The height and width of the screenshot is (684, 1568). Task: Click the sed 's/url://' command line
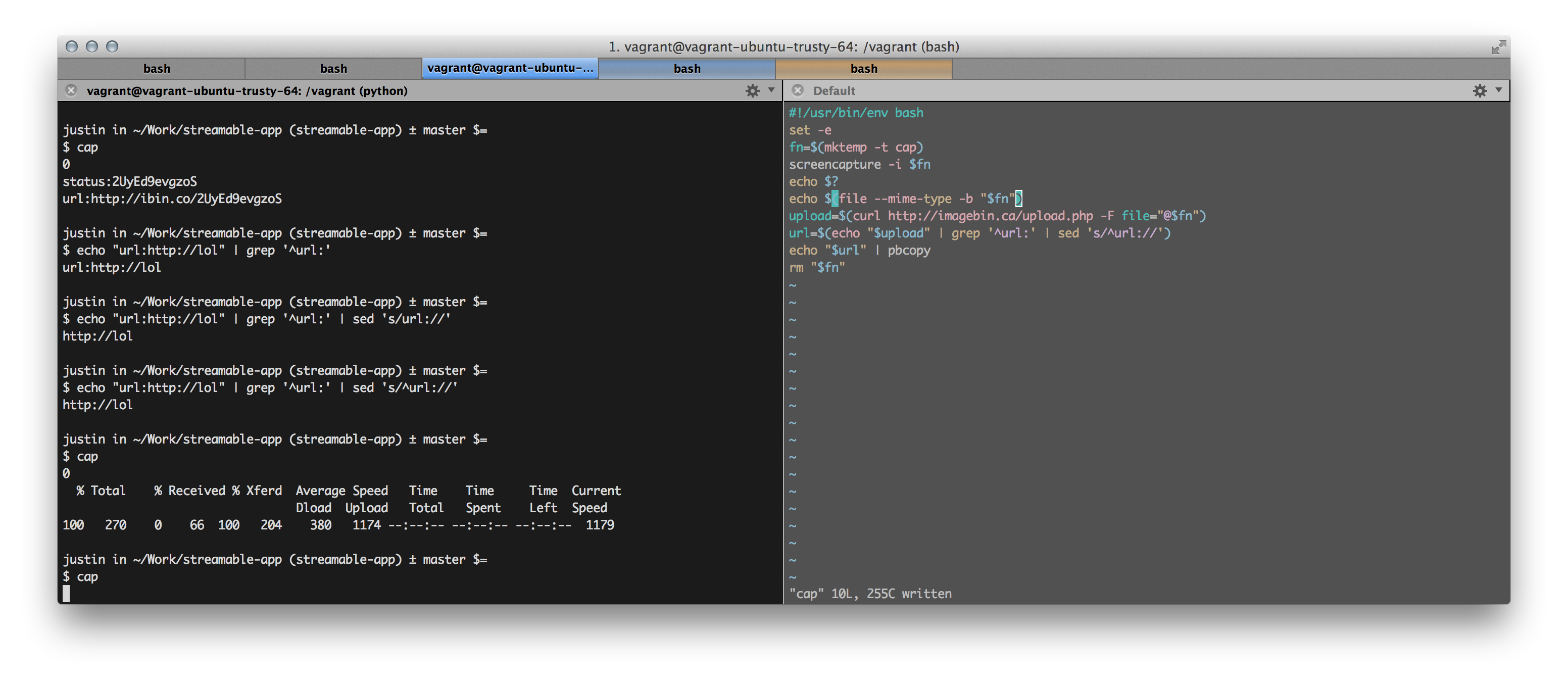tap(256, 319)
